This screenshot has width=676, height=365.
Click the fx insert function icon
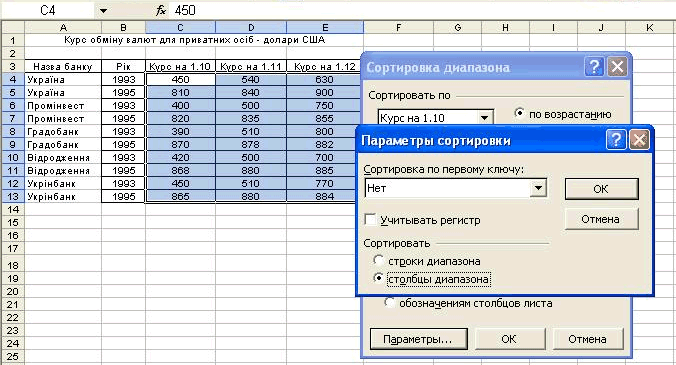pyautogui.click(x=161, y=10)
